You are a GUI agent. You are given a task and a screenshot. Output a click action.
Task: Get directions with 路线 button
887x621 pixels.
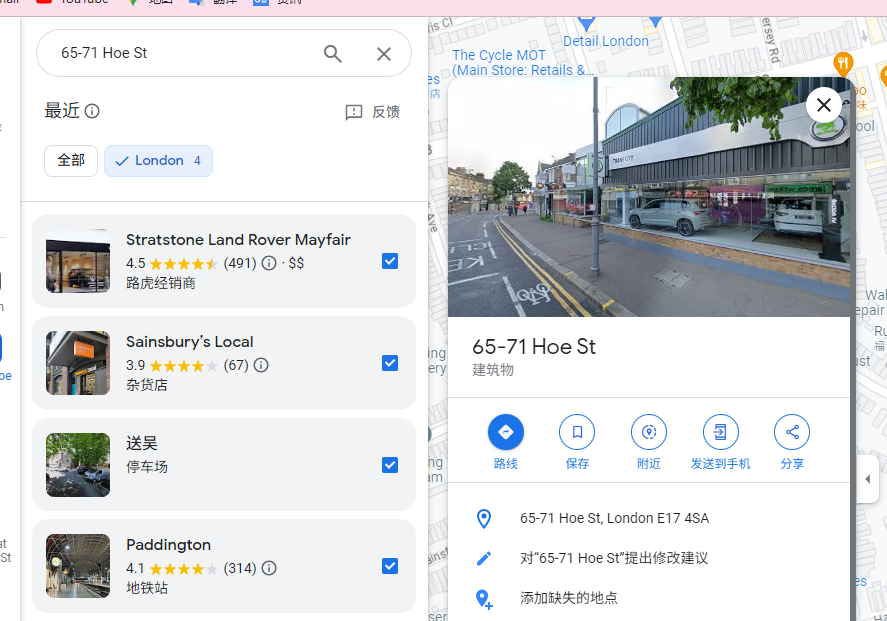[506, 432]
